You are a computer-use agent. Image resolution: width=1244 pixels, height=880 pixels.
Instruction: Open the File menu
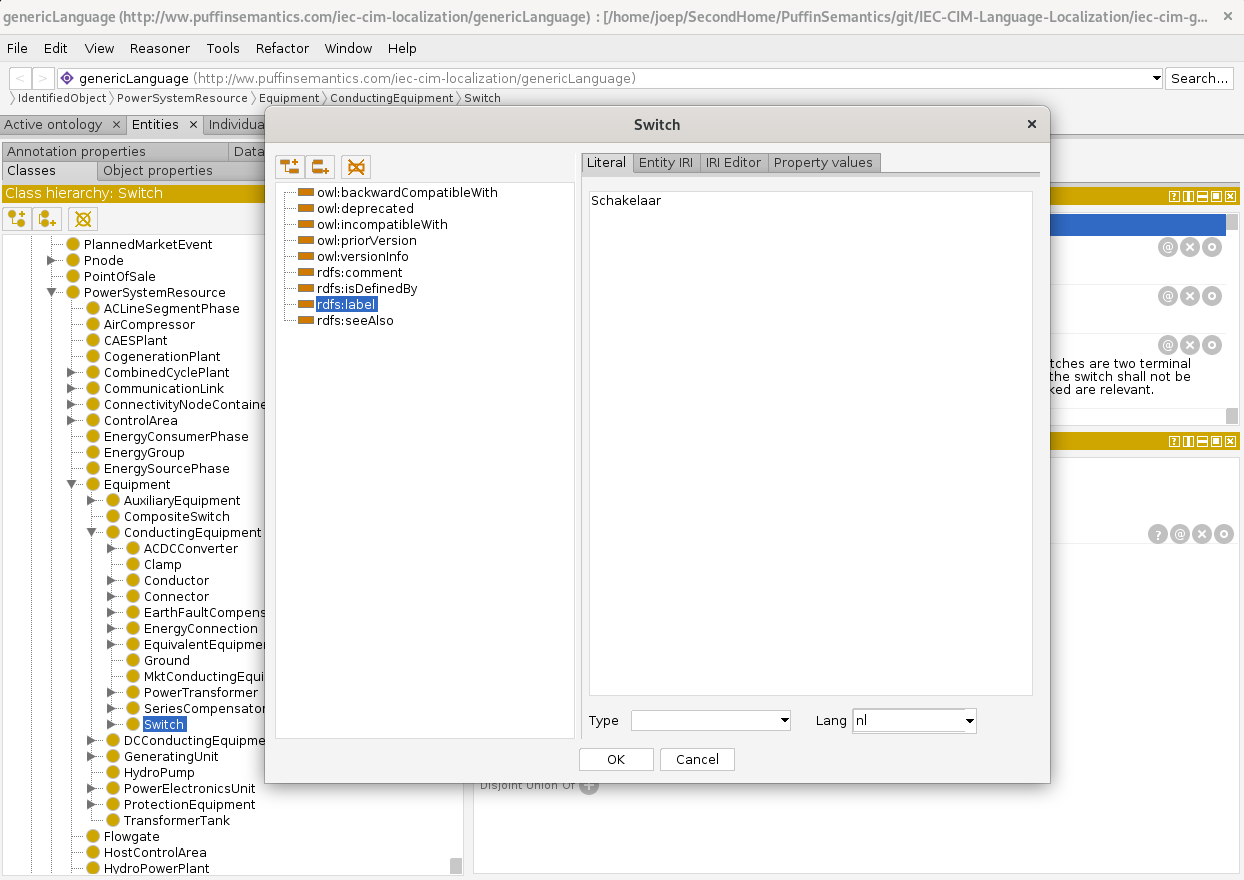coord(17,48)
